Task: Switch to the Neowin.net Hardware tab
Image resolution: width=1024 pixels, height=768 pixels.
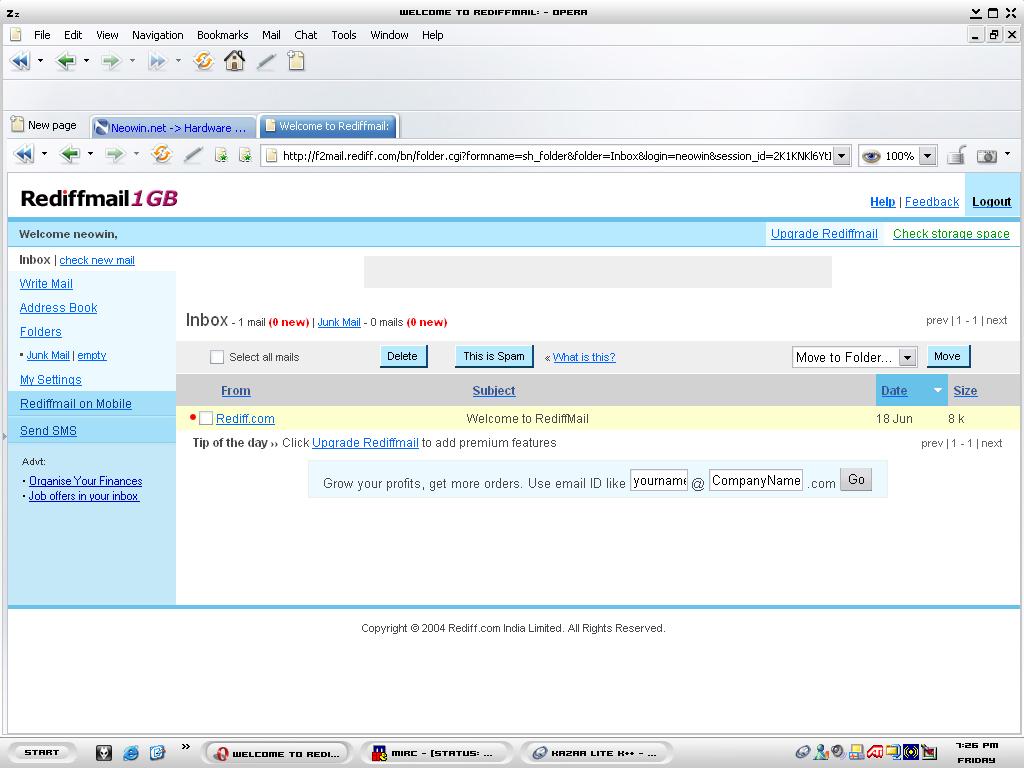Action: [x=172, y=127]
